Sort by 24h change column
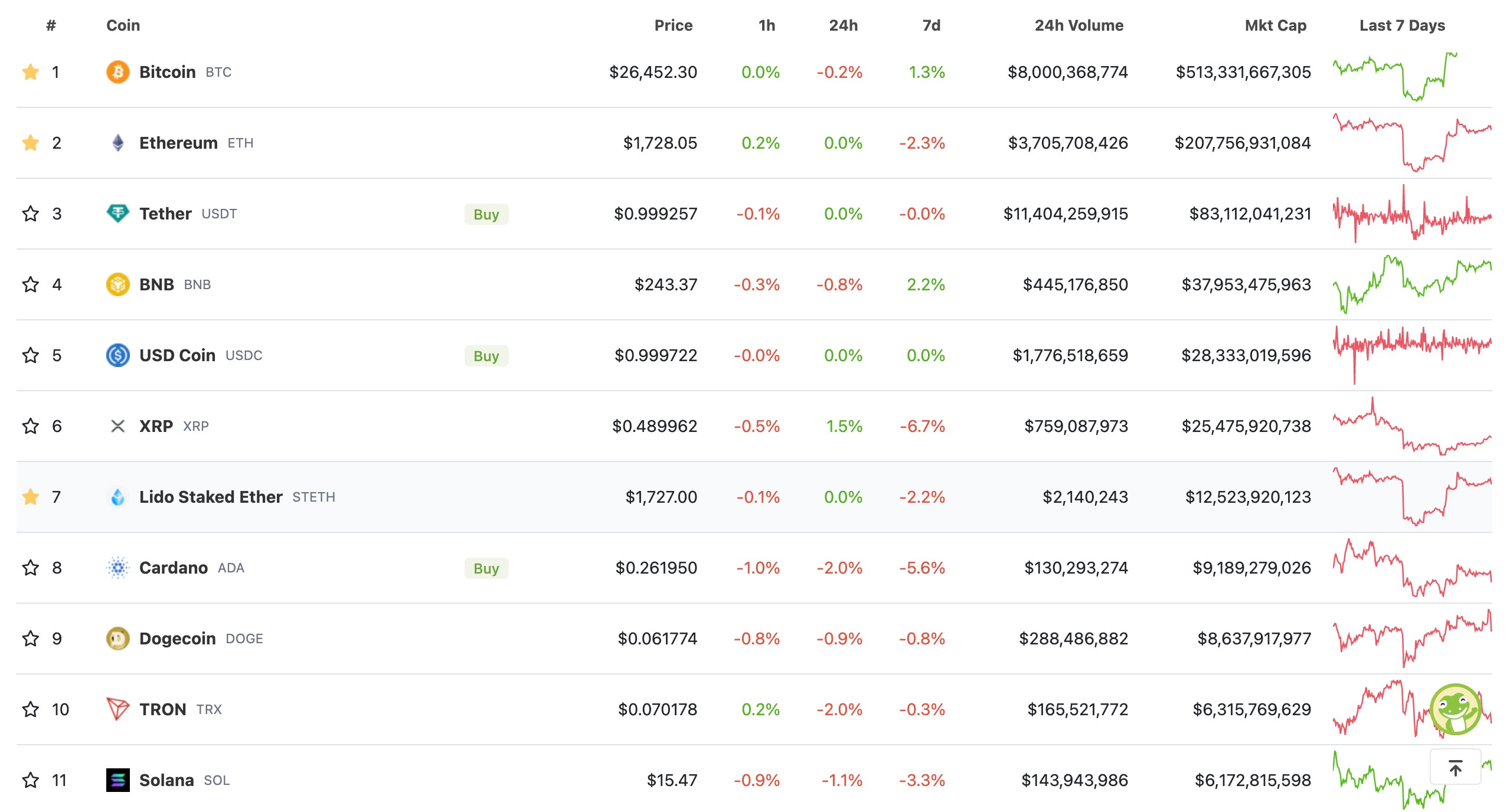 (843, 25)
